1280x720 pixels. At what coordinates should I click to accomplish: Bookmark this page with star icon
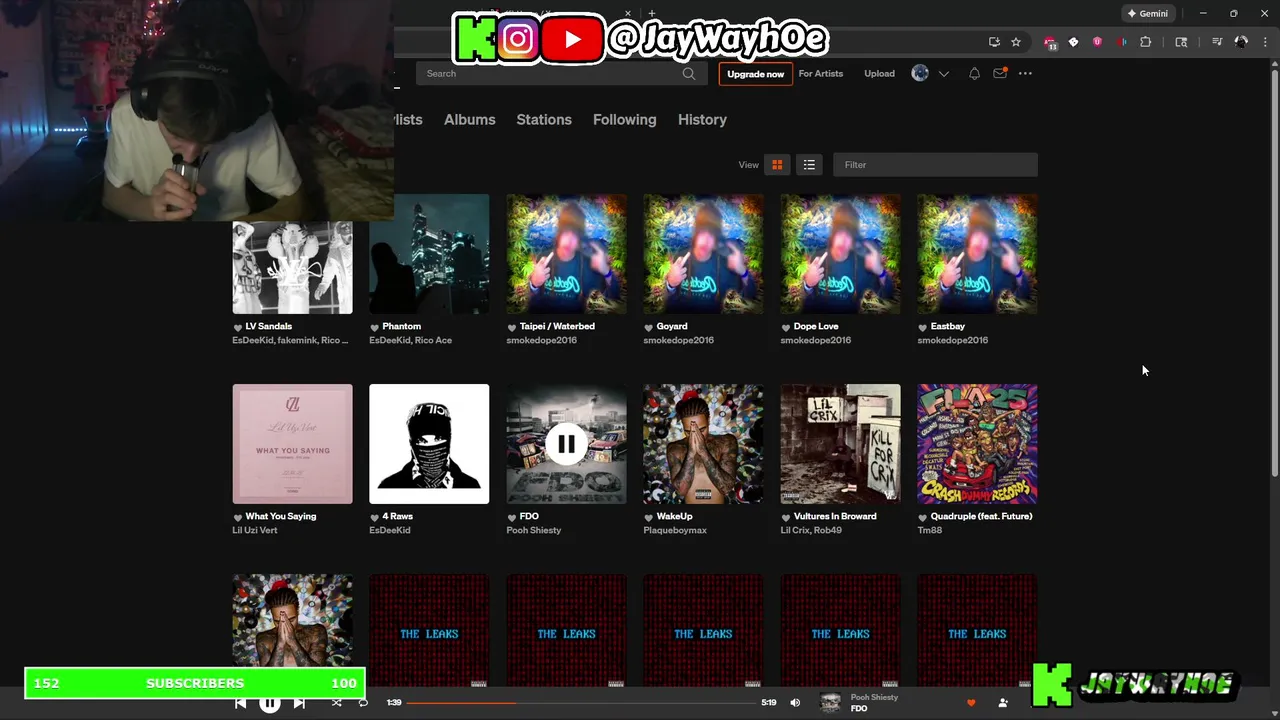tap(1016, 42)
